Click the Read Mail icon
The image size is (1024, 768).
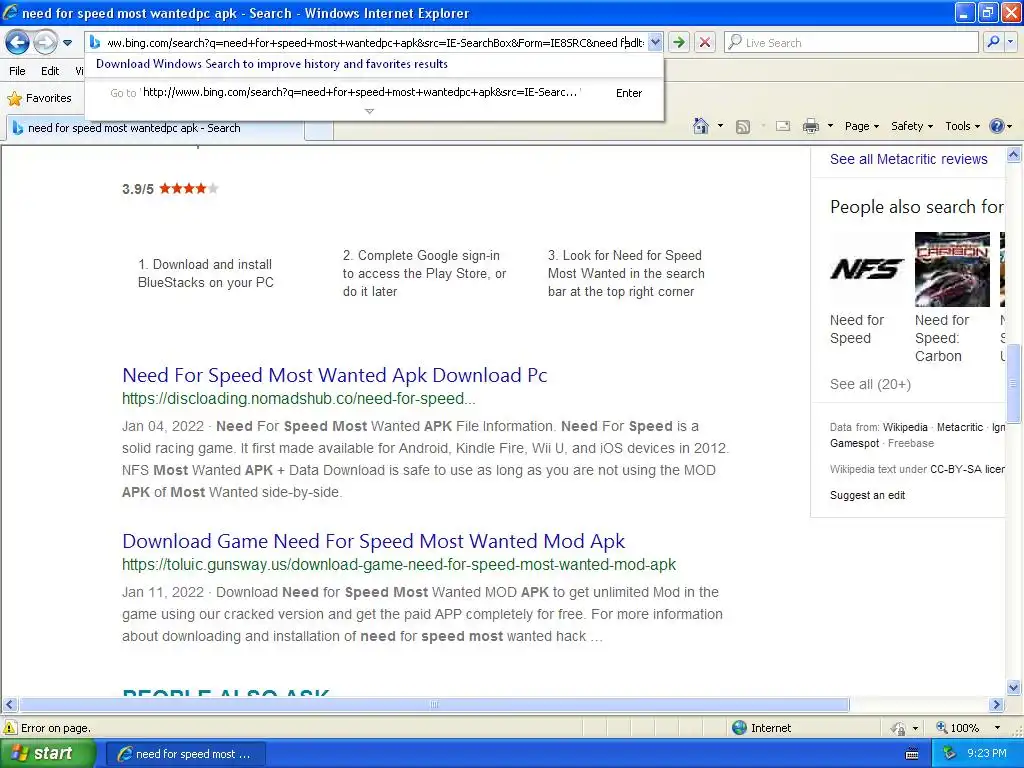(x=783, y=126)
